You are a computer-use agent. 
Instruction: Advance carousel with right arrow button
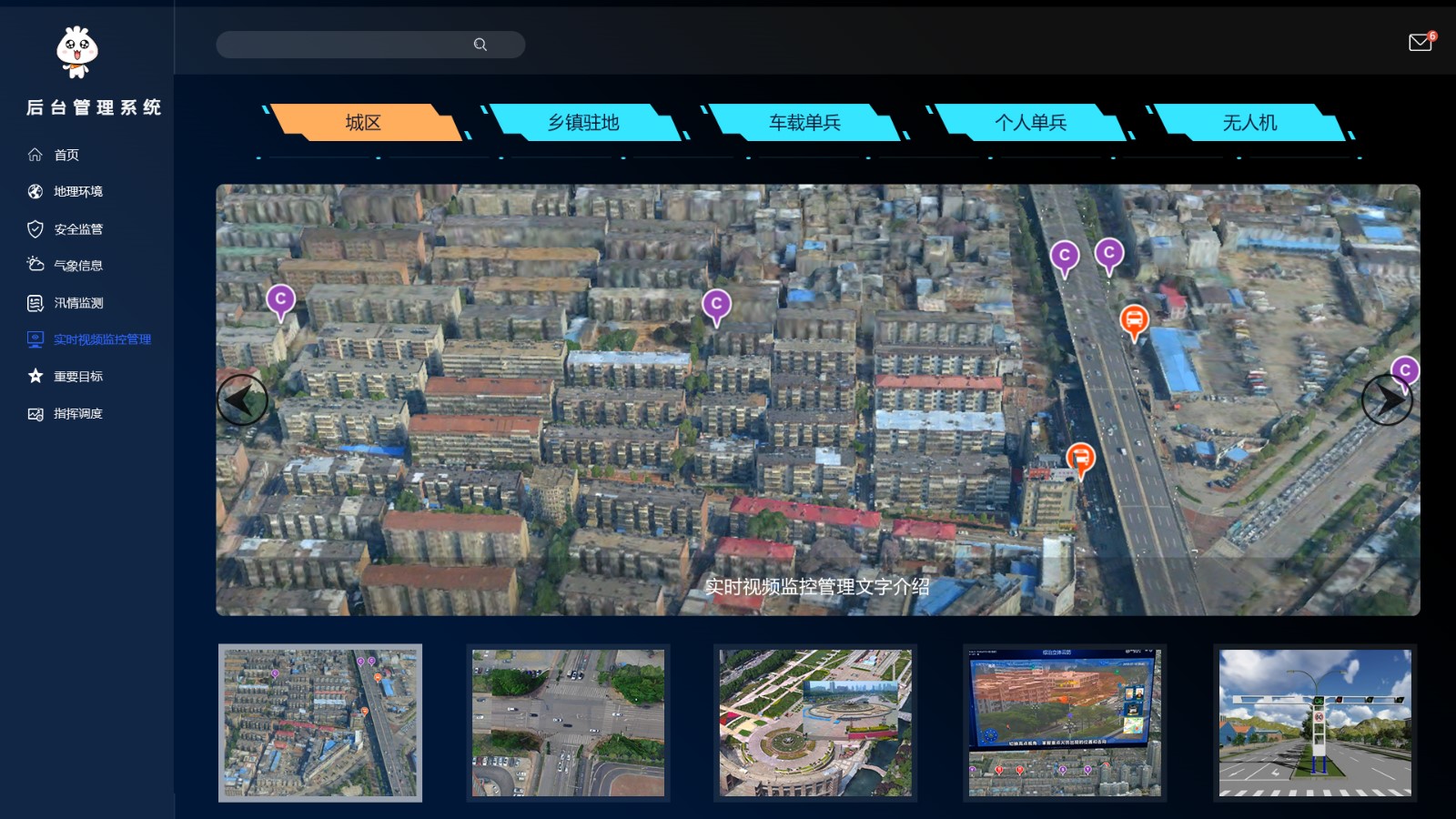pyautogui.click(x=1387, y=399)
